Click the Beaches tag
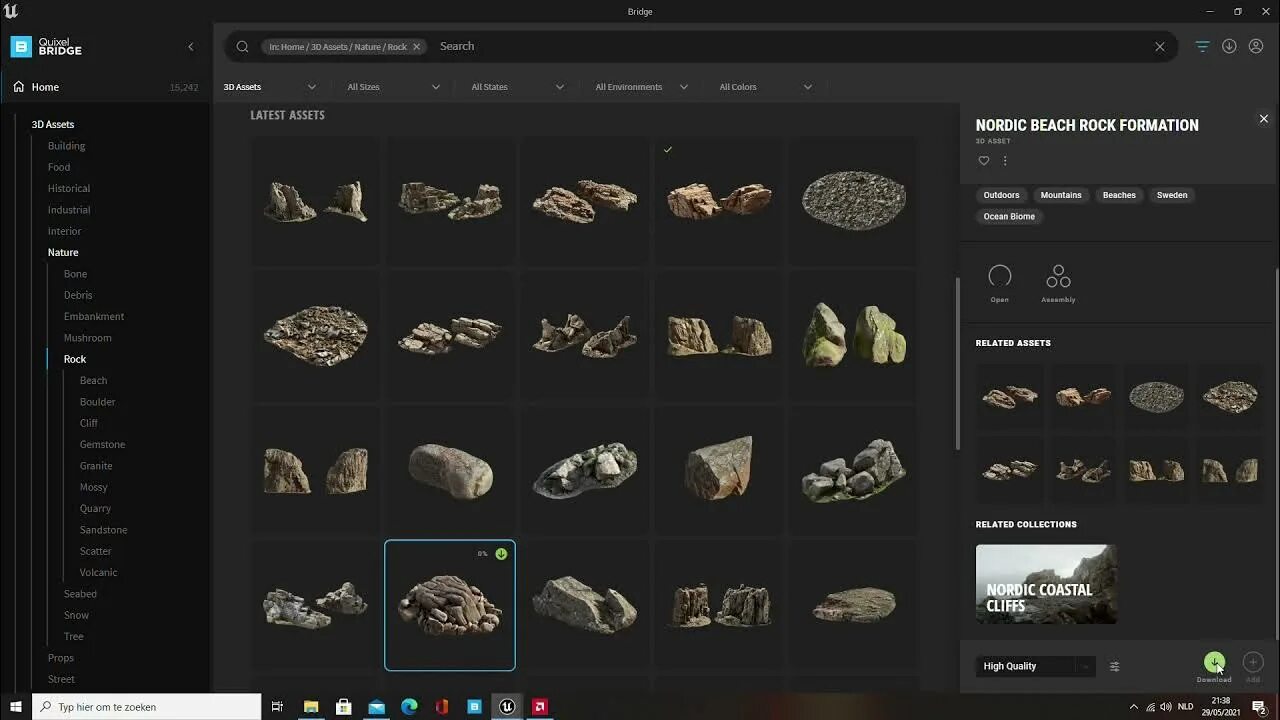The image size is (1280, 720). point(1119,195)
